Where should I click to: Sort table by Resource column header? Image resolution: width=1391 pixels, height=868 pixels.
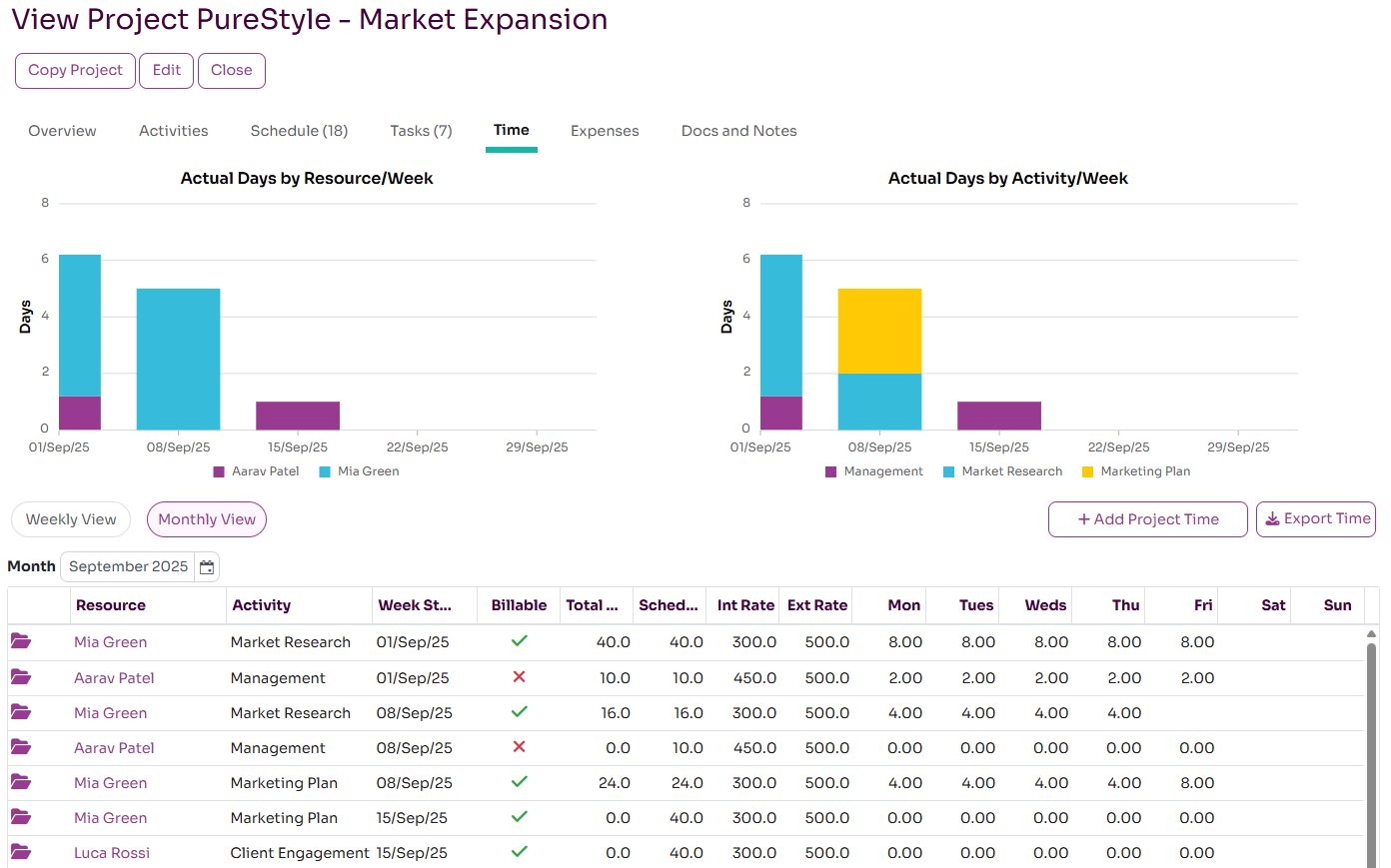(111, 605)
